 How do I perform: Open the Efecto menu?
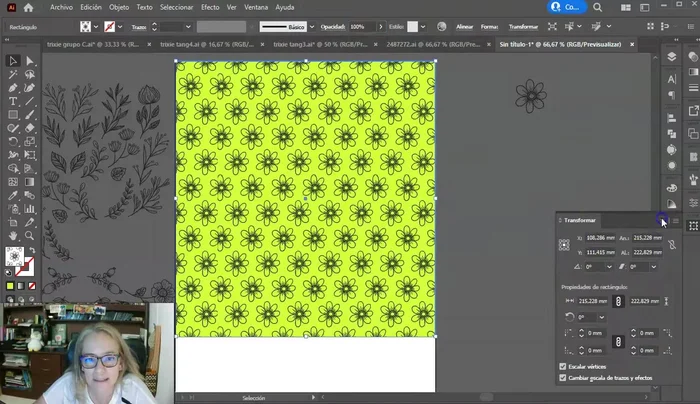pos(210,7)
